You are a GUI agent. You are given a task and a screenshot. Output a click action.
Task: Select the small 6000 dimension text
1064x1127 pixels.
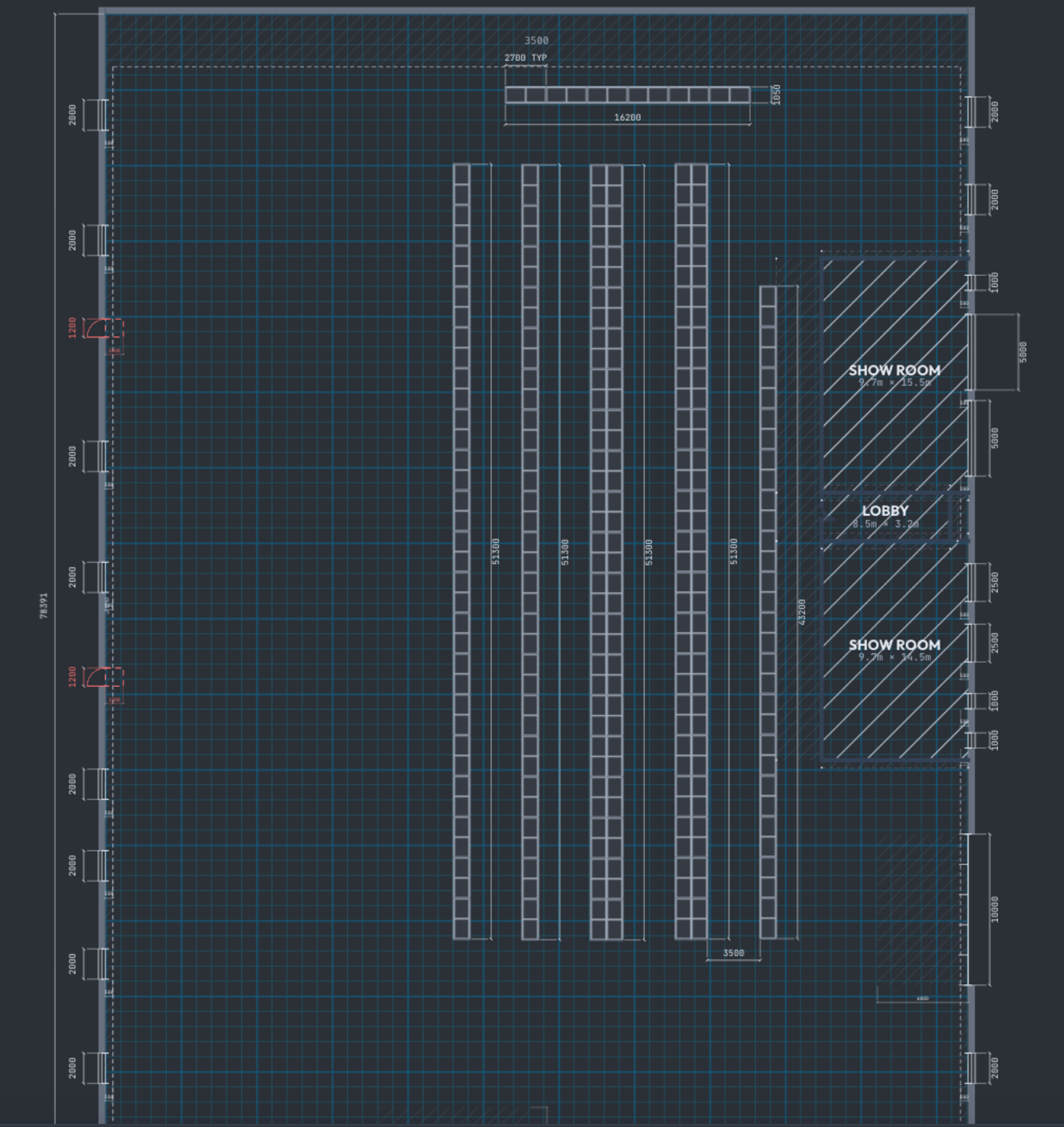point(922,999)
